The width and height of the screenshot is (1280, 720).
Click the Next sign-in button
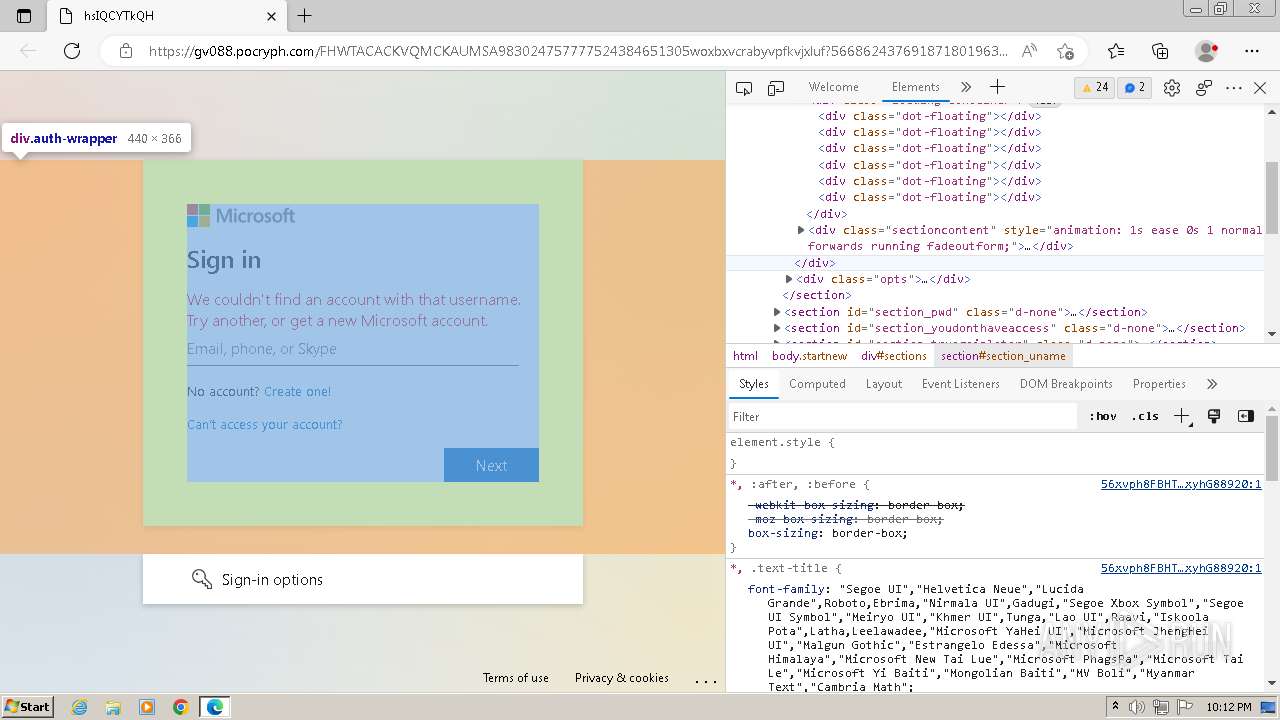pyautogui.click(x=491, y=465)
